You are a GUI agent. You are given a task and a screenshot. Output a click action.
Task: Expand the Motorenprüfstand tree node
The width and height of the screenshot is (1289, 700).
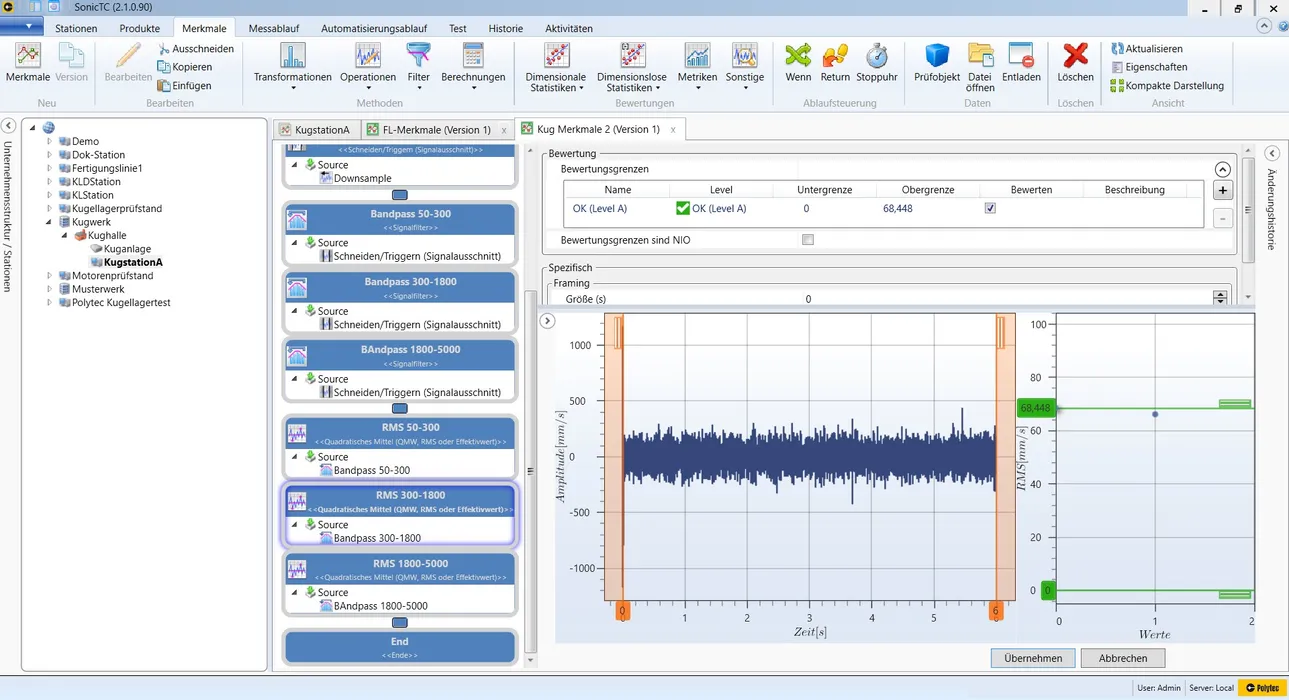tap(49, 275)
